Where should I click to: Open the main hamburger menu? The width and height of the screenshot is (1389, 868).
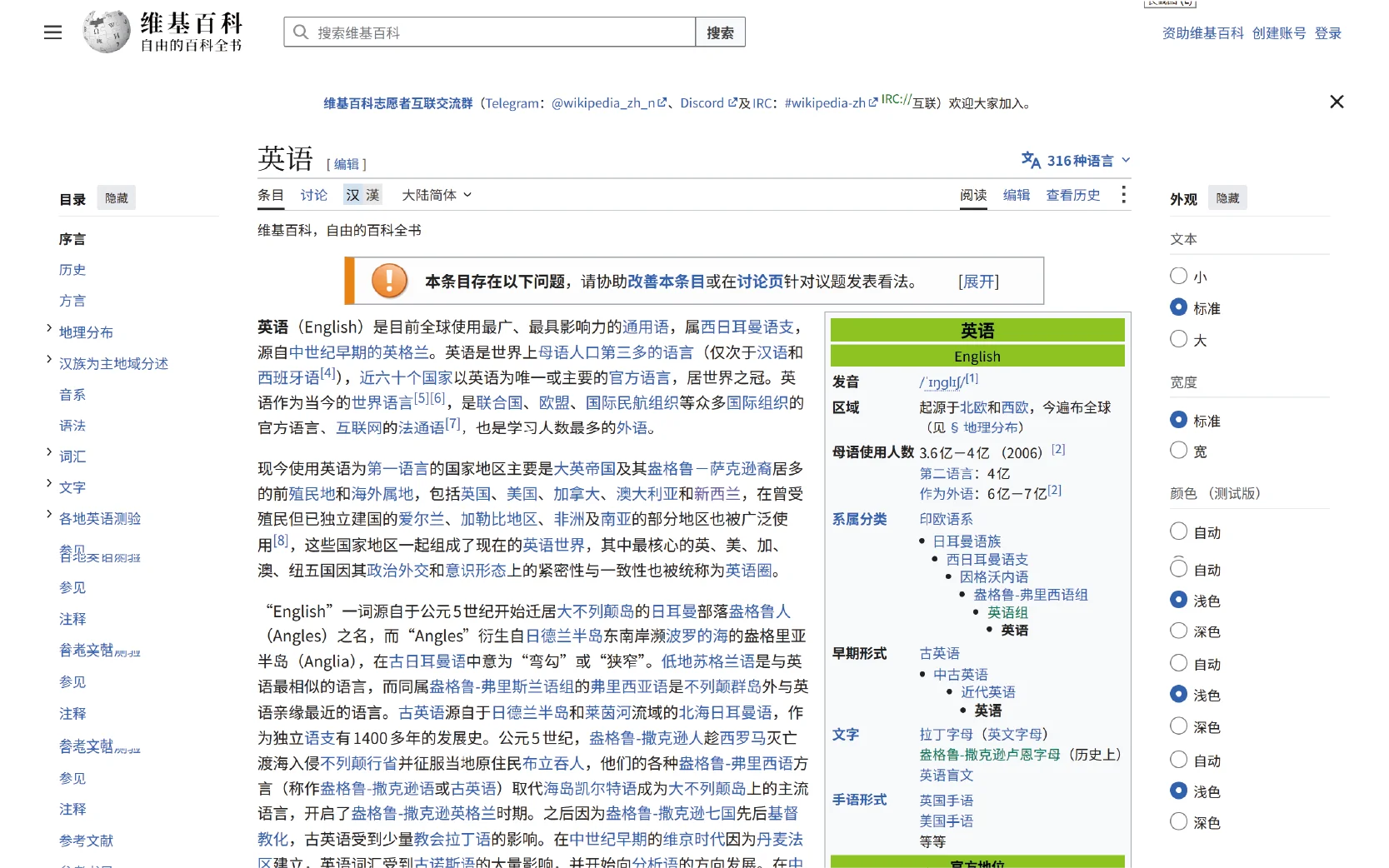click(52, 32)
